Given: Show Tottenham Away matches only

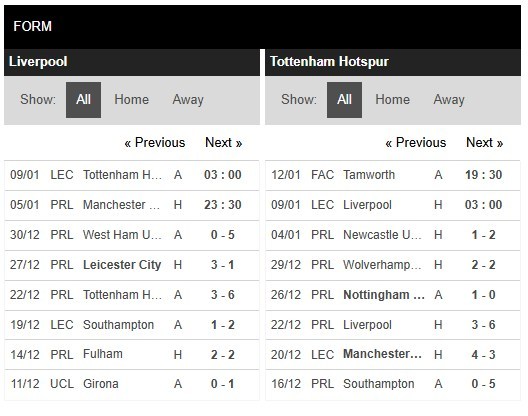Looking at the screenshot, I should [449, 100].
